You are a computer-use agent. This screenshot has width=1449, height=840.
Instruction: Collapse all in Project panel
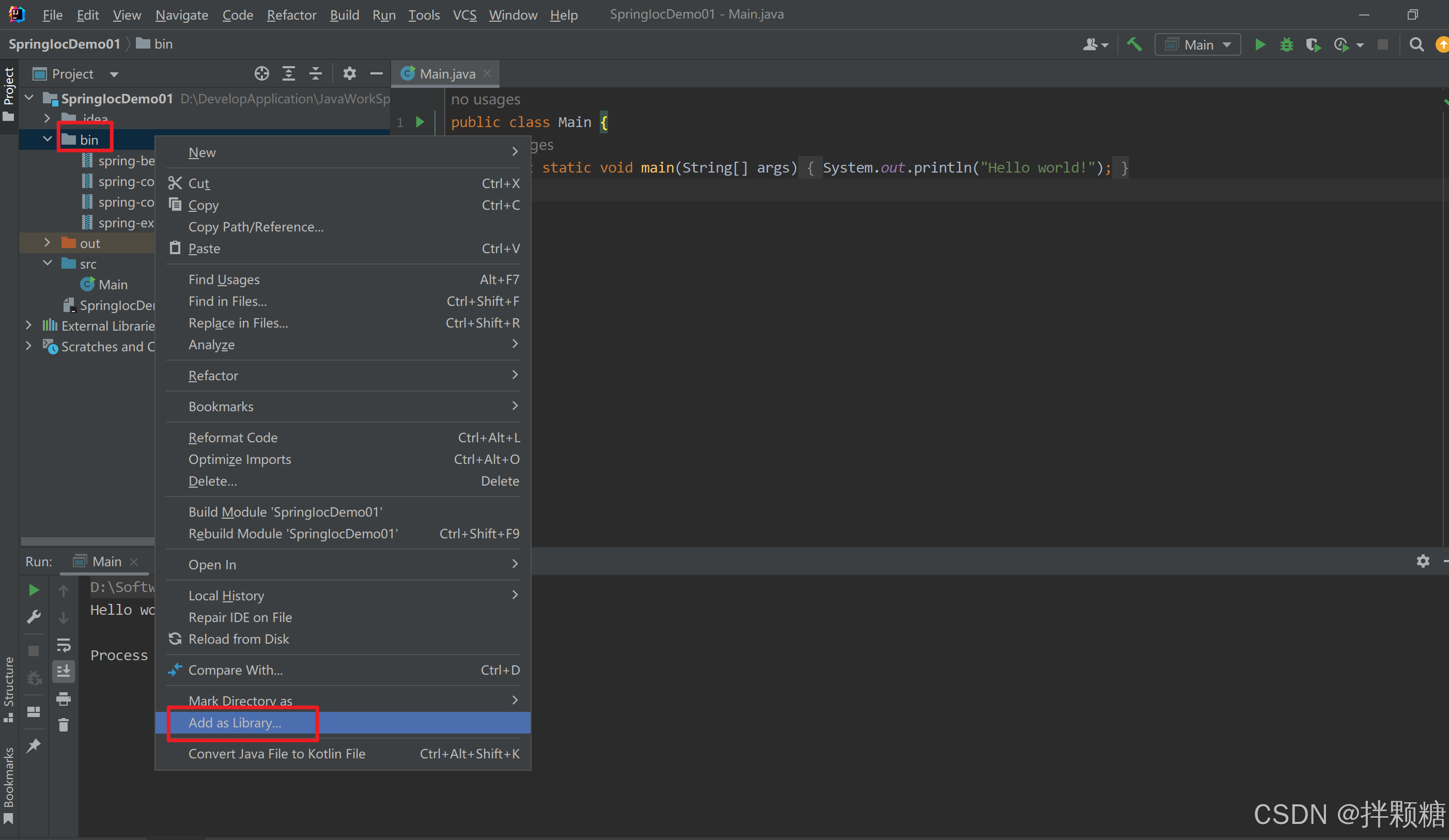tap(316, 73)
